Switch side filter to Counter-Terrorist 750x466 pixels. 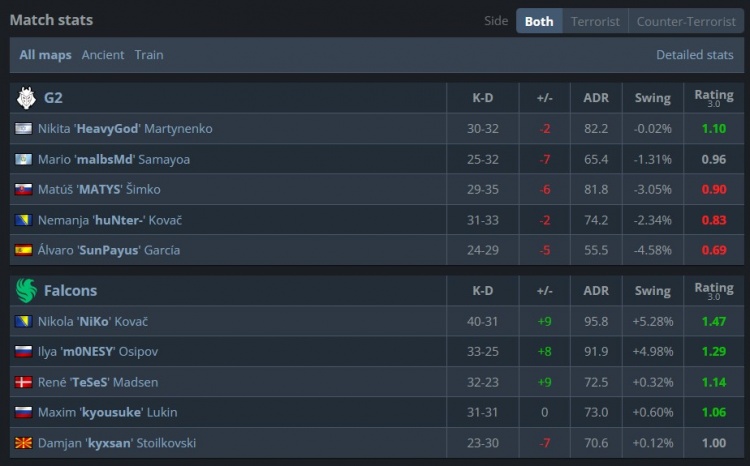click(686, 22)
